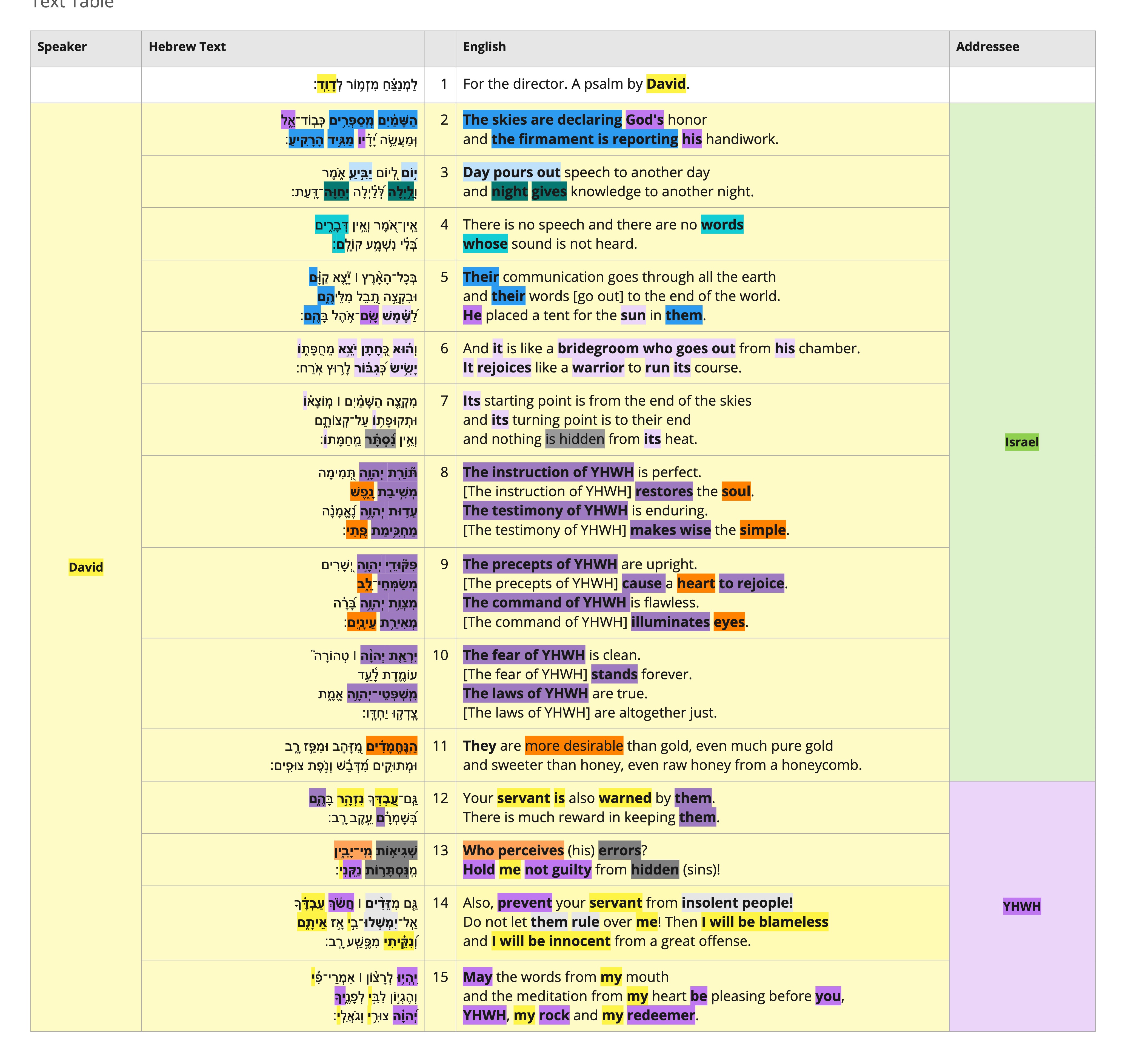Click 'The skies are declaring' phrase
This screenshot has width=1128, height=1064.
542,120
